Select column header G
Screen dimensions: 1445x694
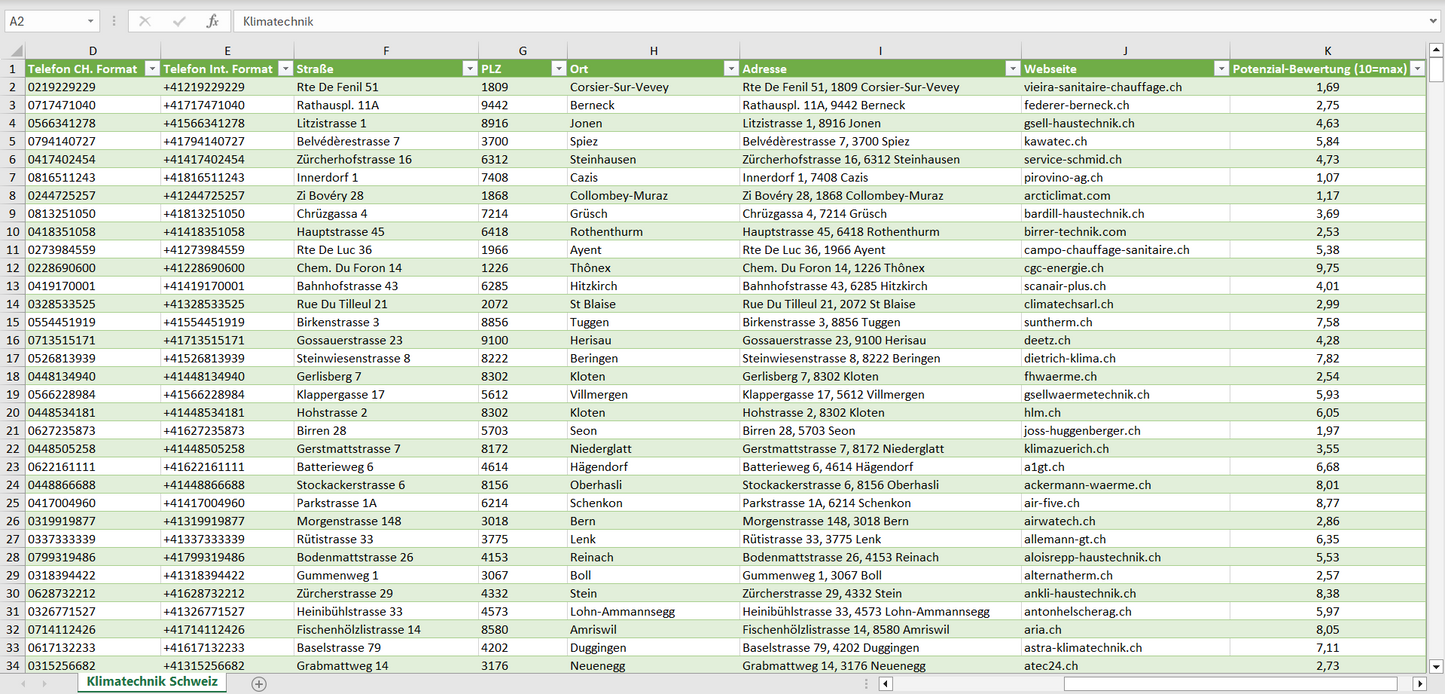pos(523,51)
